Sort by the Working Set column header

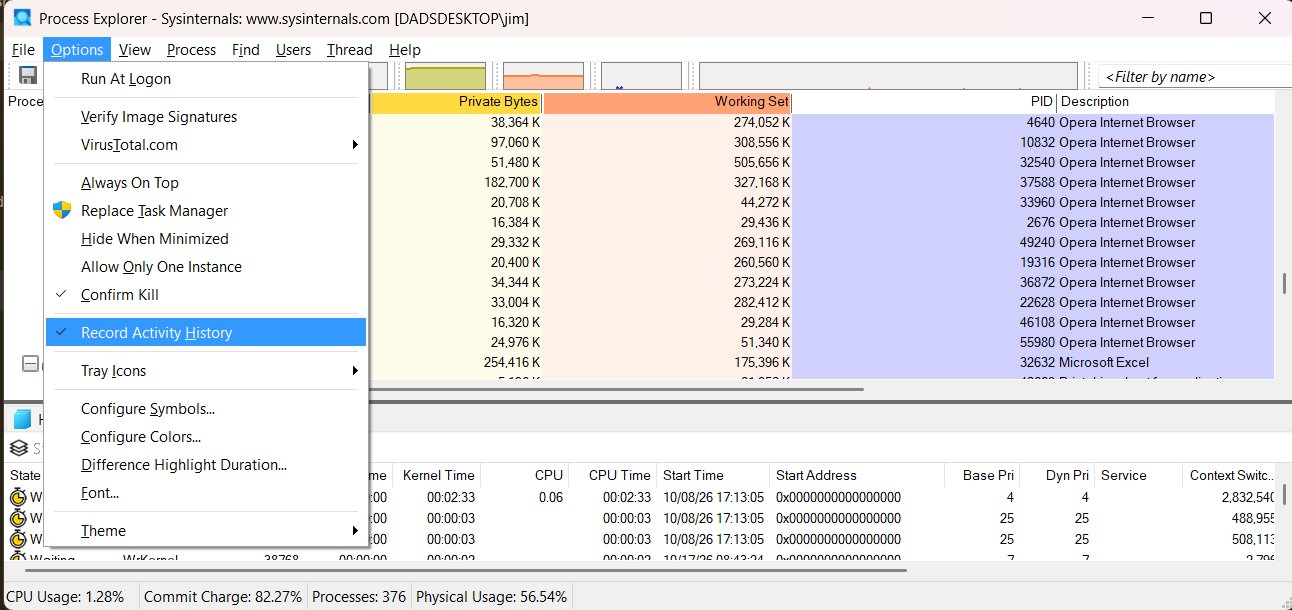pos(667,101)
